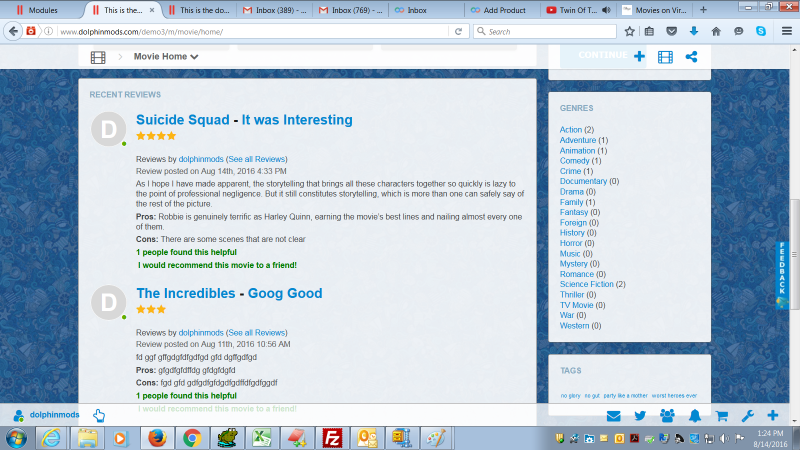
Task: Click the D avatar beside Suicide Squad review
Action: 109,129
